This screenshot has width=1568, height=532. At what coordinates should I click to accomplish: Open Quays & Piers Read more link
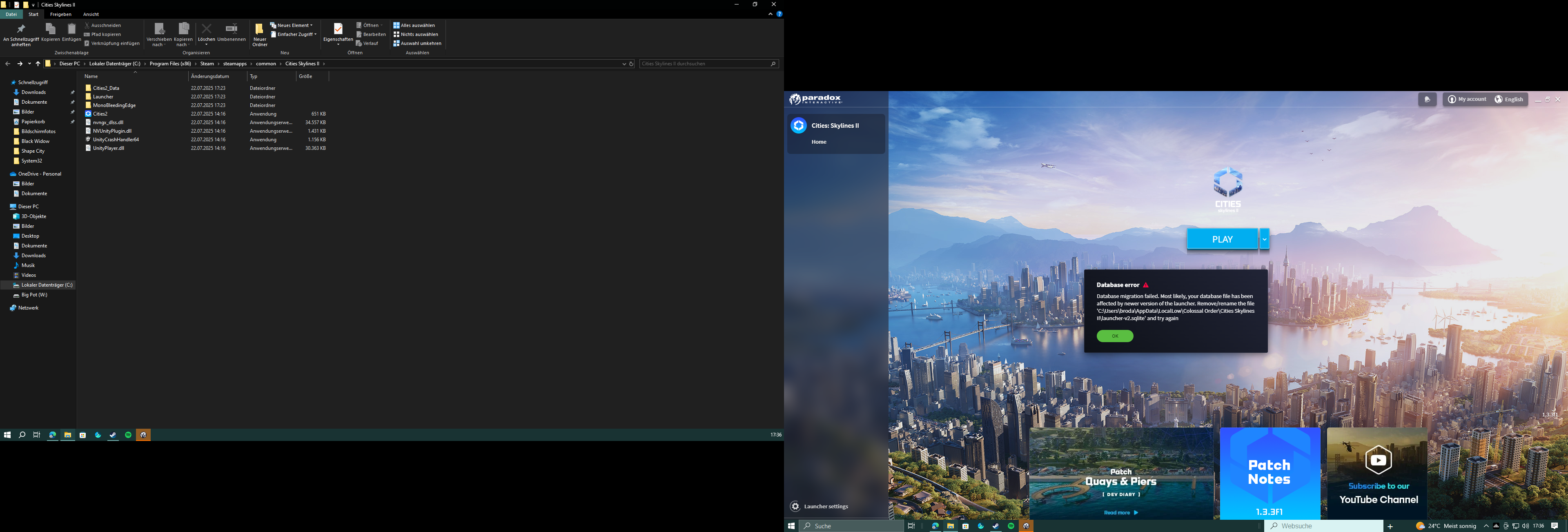pyautogui.click(x=1120, y=512)
